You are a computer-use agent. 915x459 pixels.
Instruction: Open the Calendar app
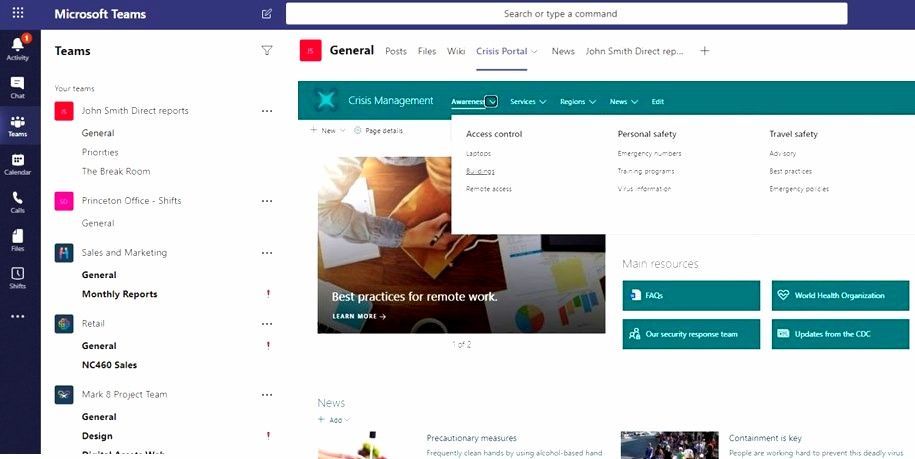tap(18, 164)
